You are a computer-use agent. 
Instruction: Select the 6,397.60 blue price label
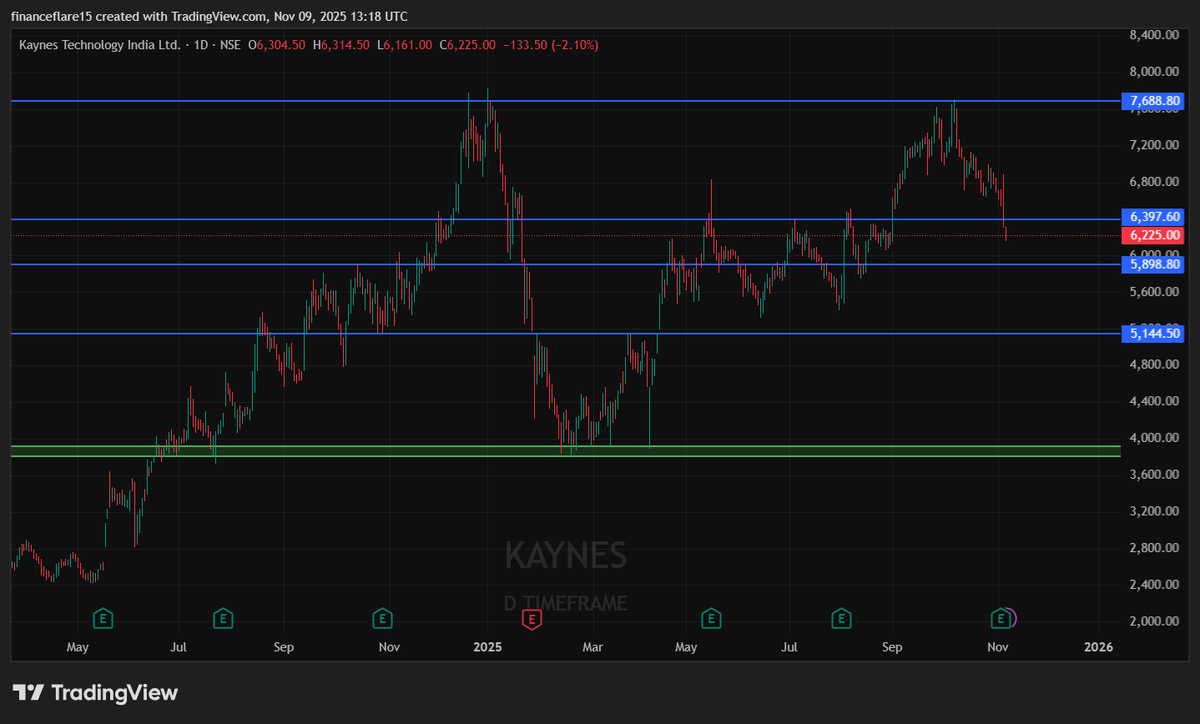(x=1154, y=217)
